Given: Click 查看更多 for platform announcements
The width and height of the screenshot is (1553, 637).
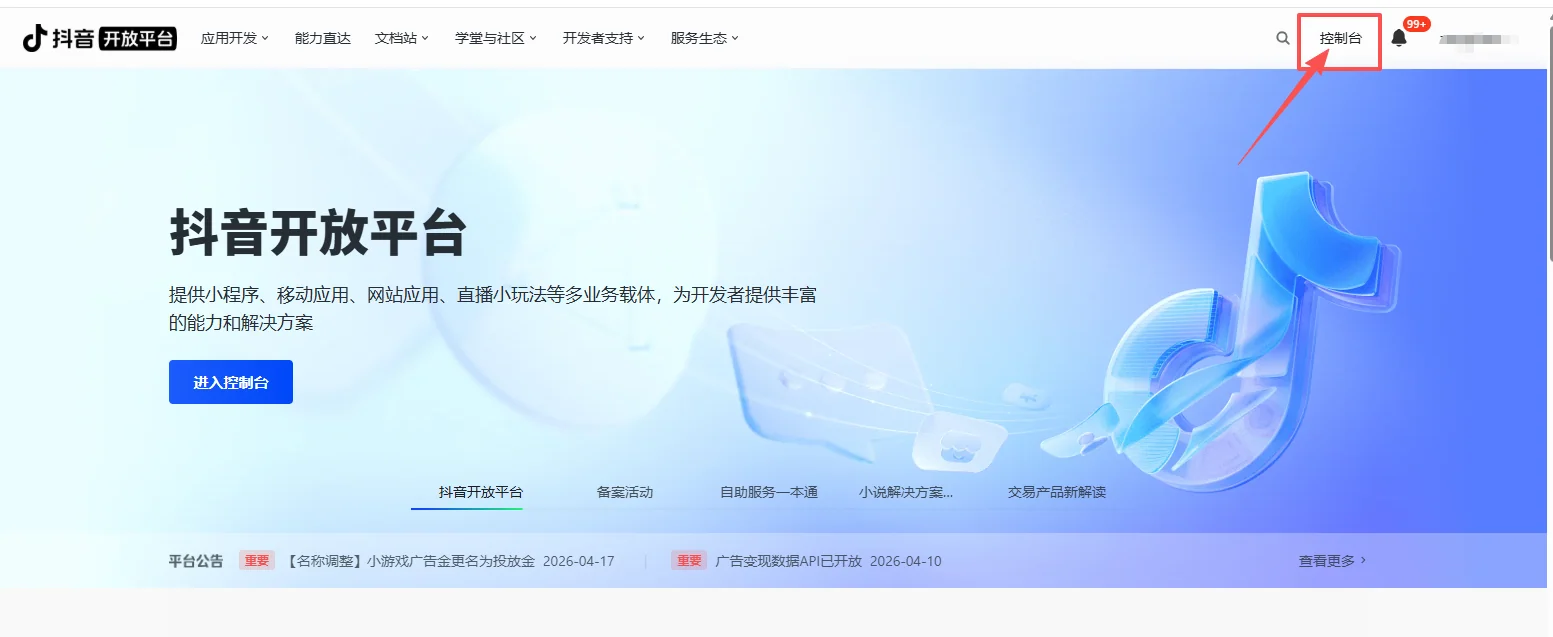Looking at the screenshot, I should (1332, 561).
